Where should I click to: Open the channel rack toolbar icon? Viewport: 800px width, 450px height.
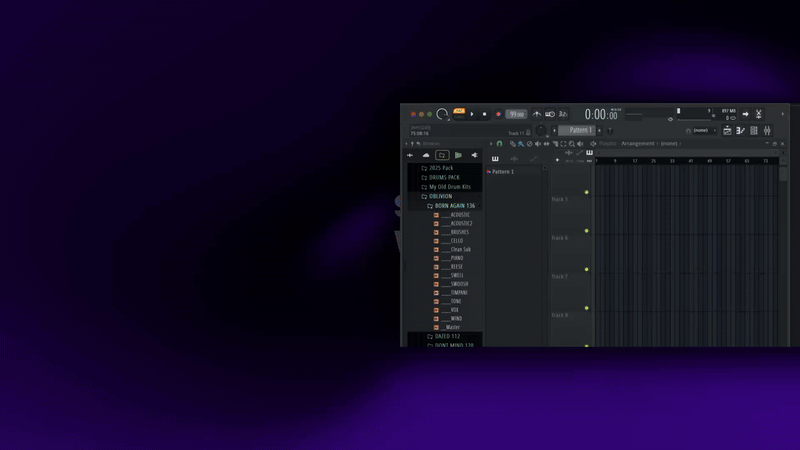tap(754, 131)
